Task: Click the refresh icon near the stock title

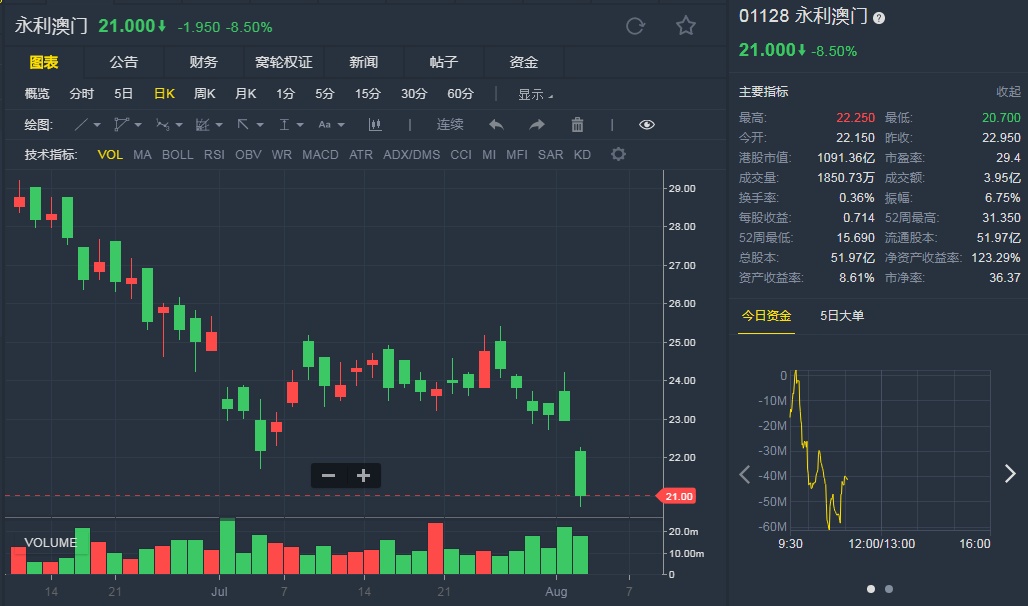Action: [x=635, y=26]
